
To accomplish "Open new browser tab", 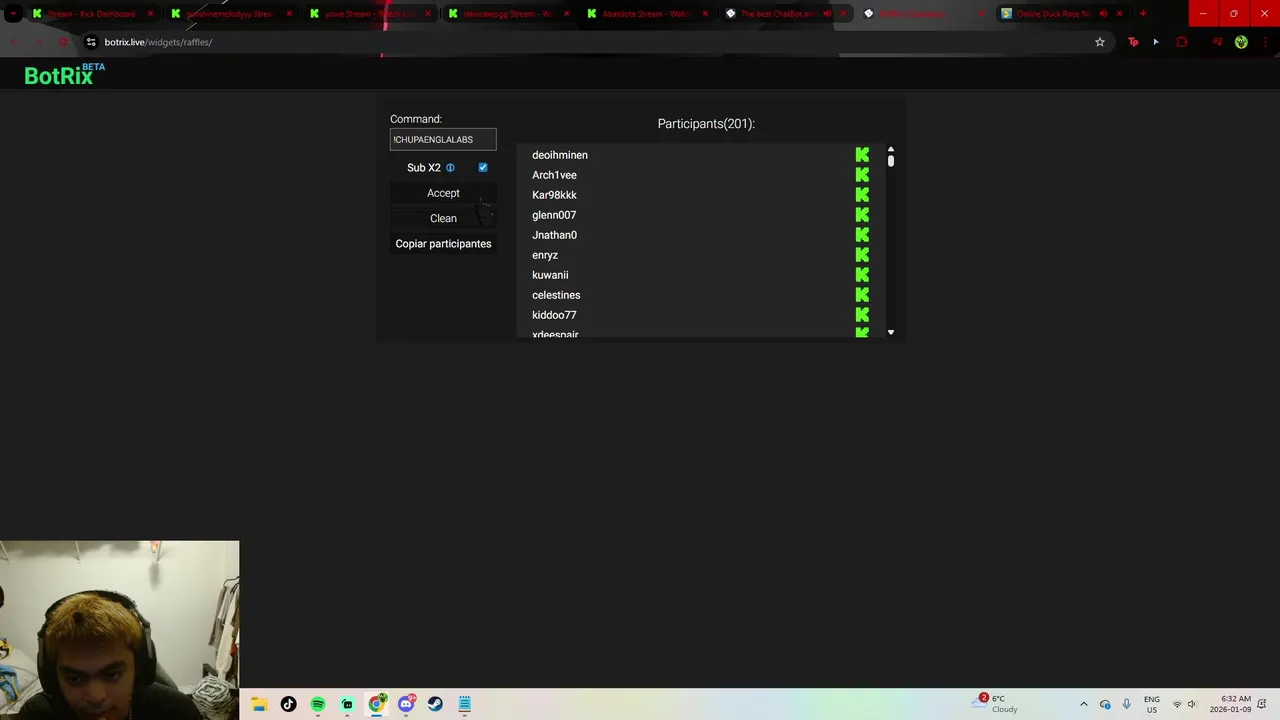I will [x=1143, y=14].
